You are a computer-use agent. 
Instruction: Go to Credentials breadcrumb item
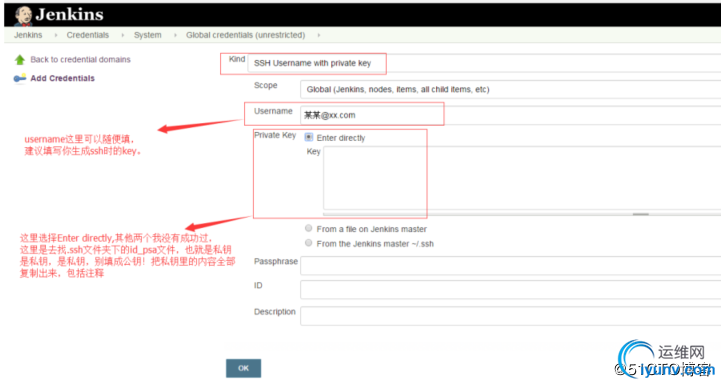point(88,35)
